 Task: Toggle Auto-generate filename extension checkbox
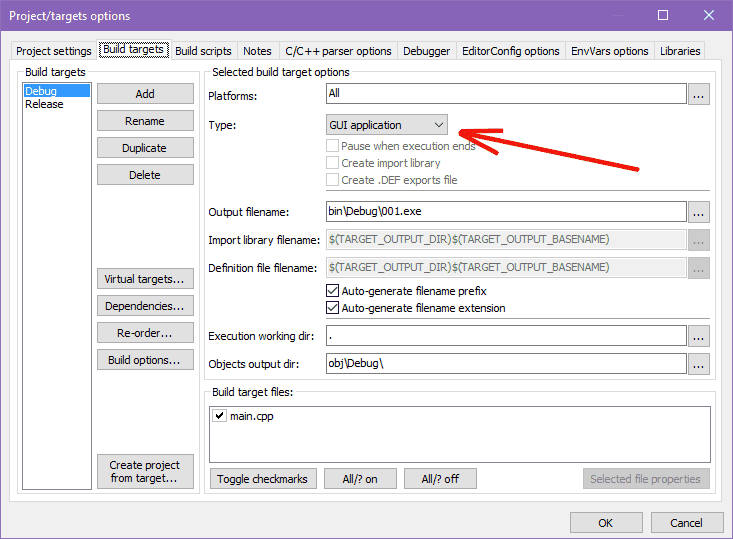pyautogui.click(x=333, y=308)
